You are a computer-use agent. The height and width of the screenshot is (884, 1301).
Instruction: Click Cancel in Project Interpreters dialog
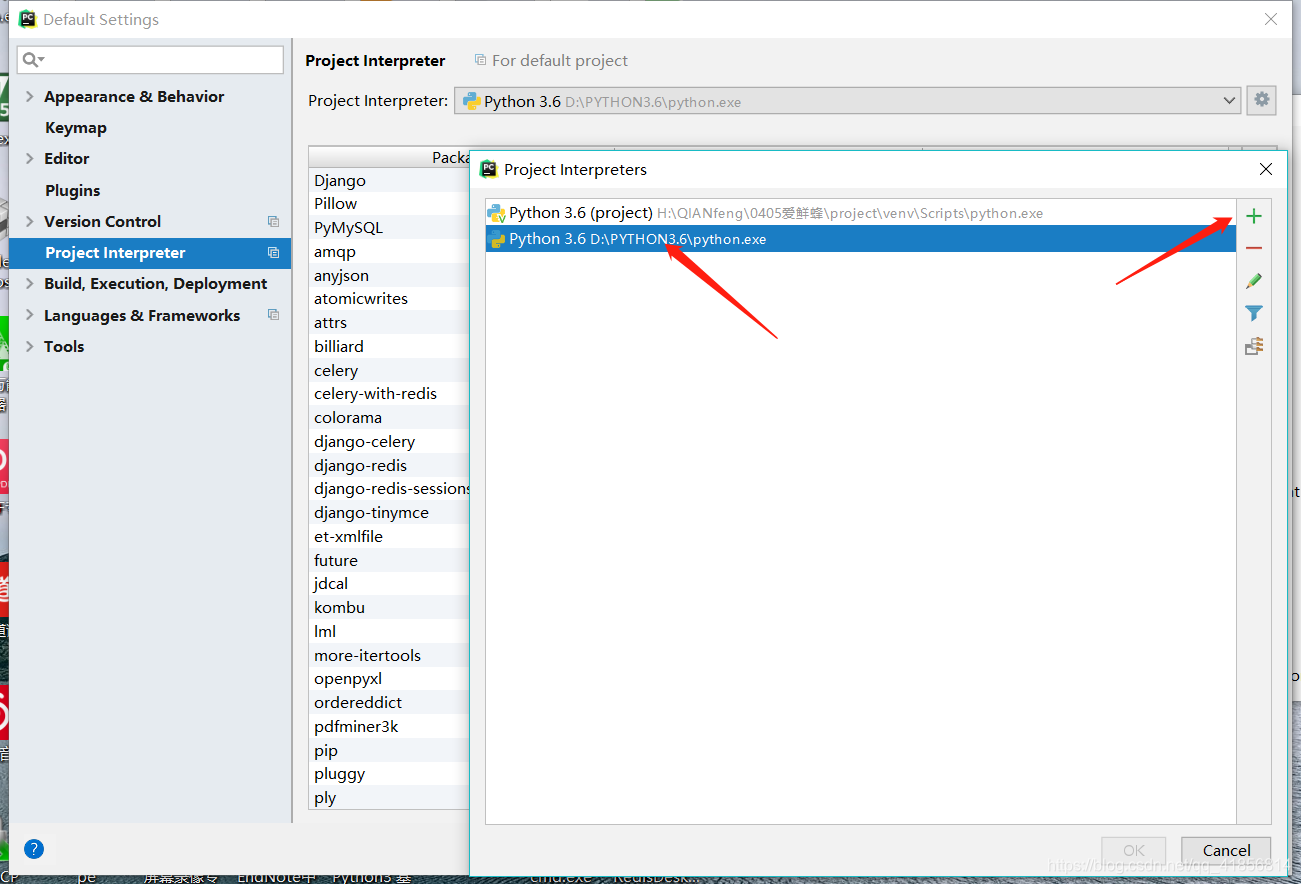click(1226, 850)
